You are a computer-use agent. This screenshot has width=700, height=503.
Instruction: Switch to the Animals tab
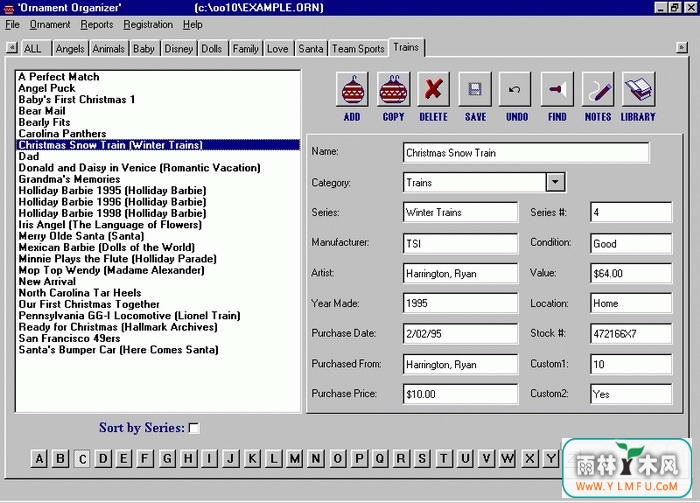click(x=108, y=49)
